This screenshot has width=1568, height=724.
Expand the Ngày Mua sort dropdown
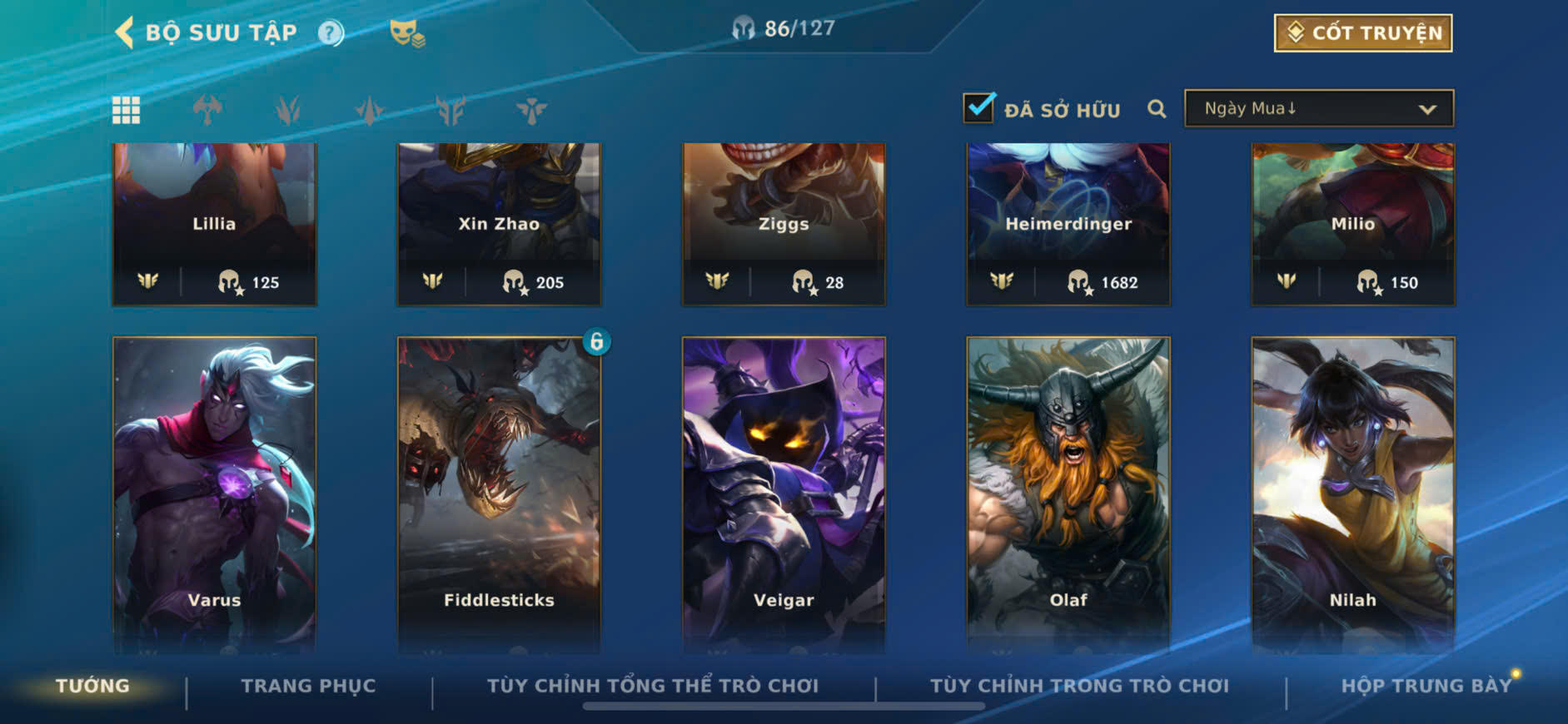(1319, 109)
